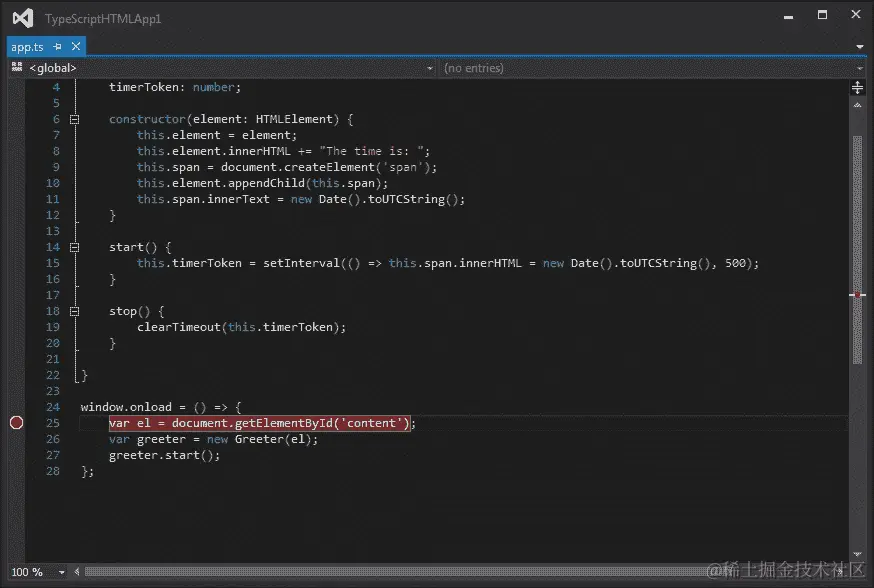This screenshot has width=874, height=588.
Task: Toggle the breakpoint glyph beside line 25
Action: click(x=16, y=423)
